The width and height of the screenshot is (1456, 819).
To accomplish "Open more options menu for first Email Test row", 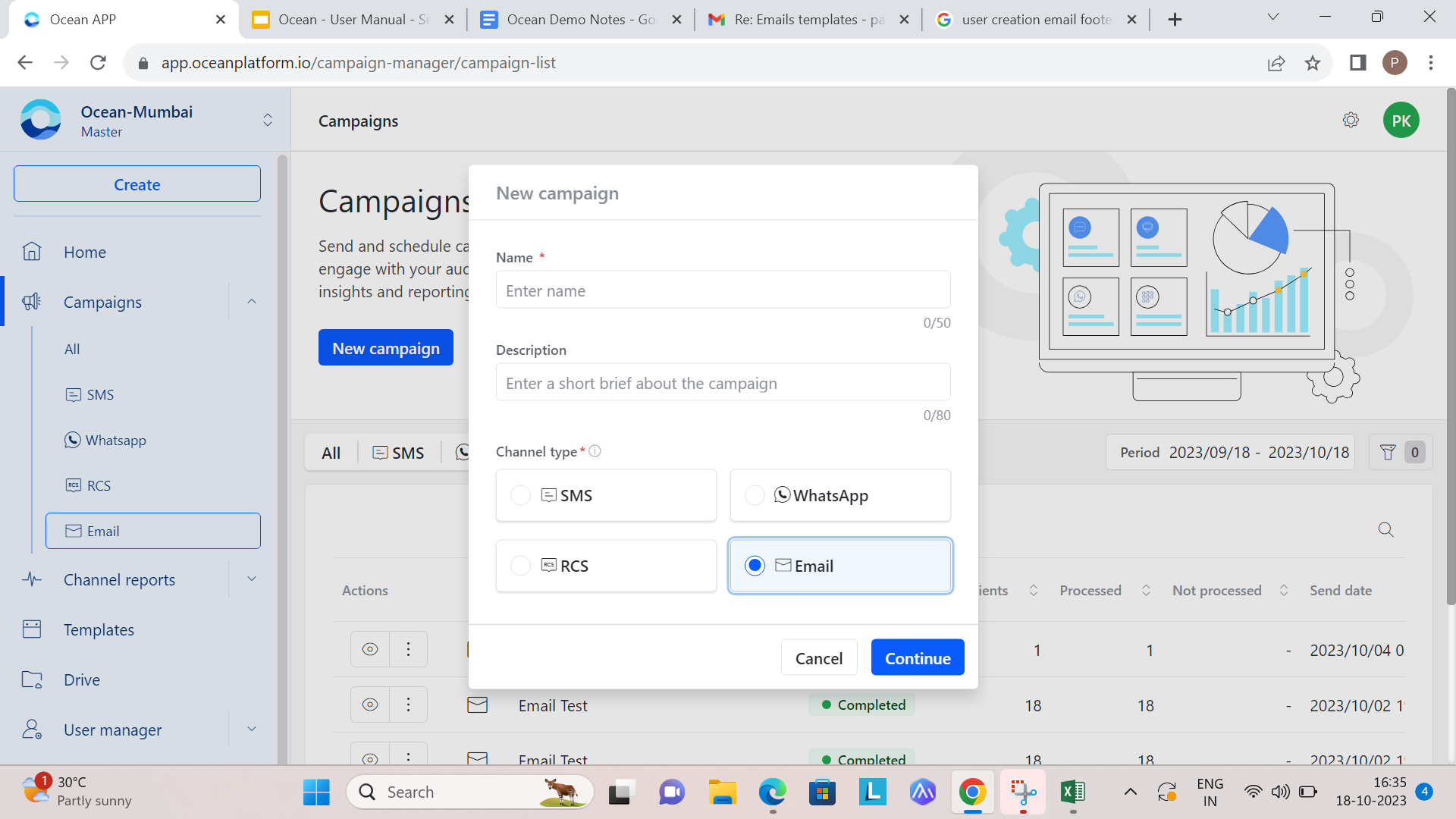I will click(x=408, y=704).
